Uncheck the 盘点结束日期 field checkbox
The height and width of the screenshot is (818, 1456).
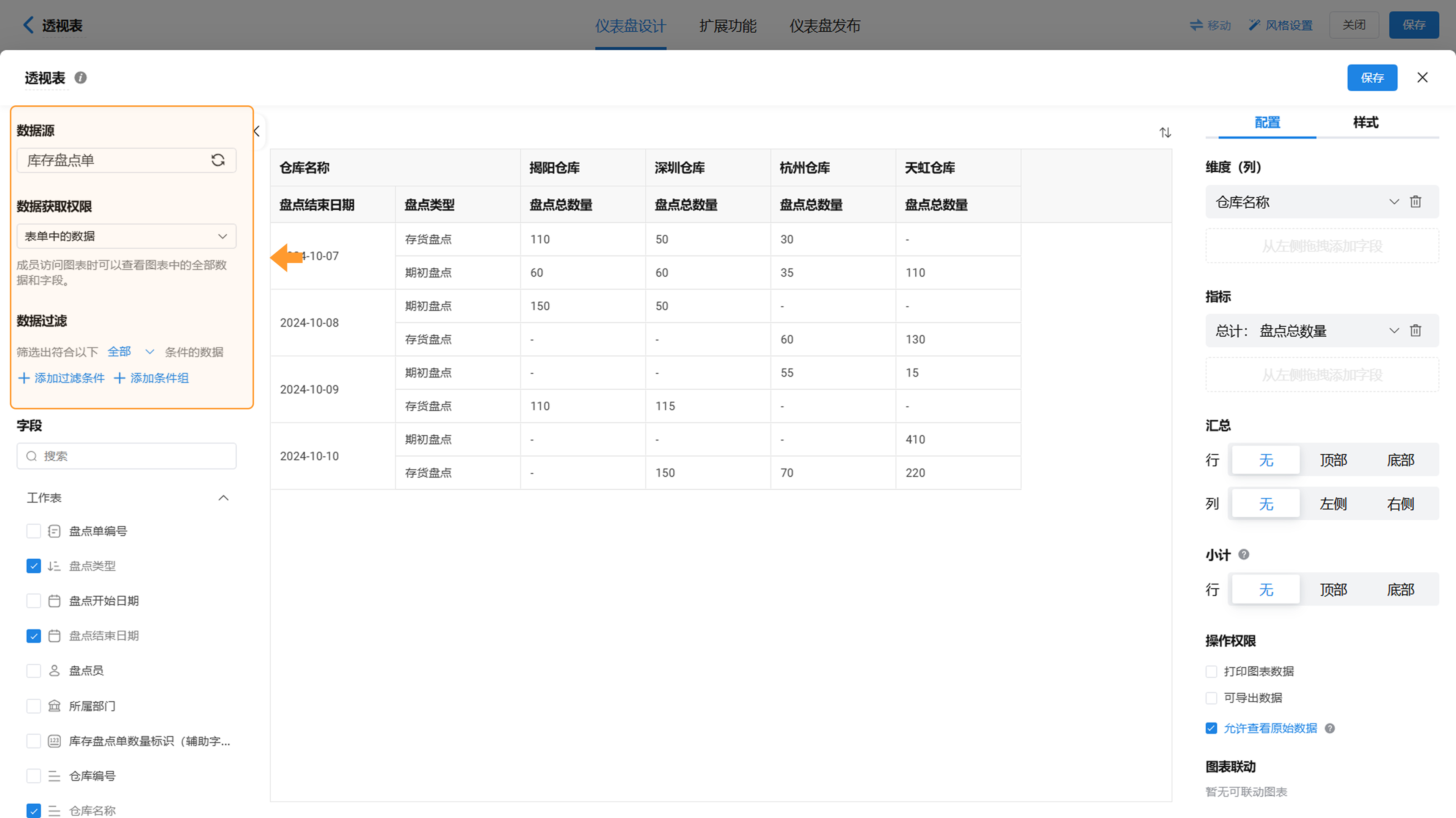click(34, 636)
